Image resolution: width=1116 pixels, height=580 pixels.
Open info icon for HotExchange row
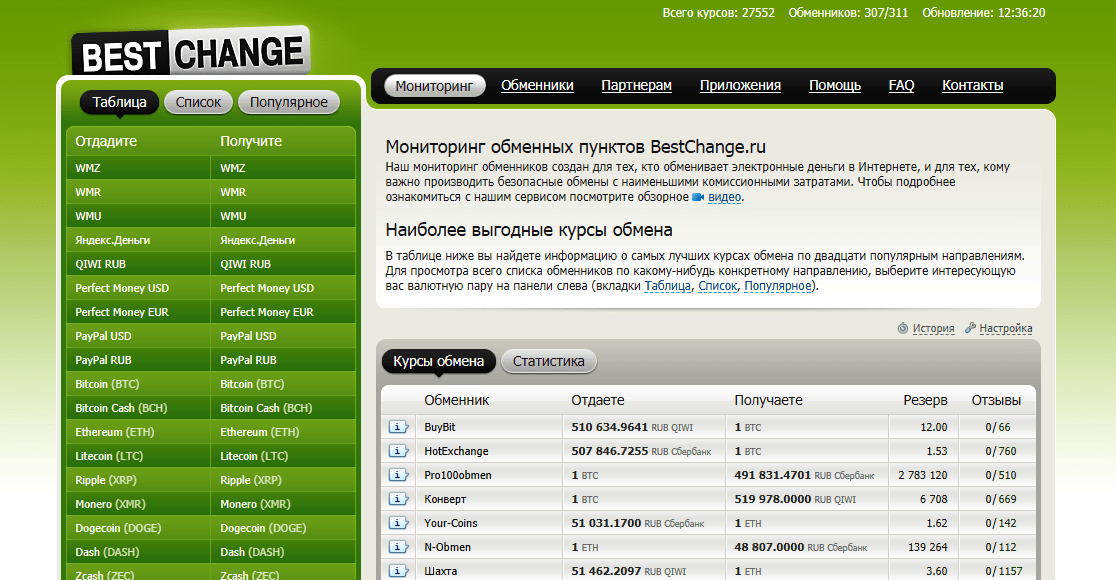click(x=398, y=451)
